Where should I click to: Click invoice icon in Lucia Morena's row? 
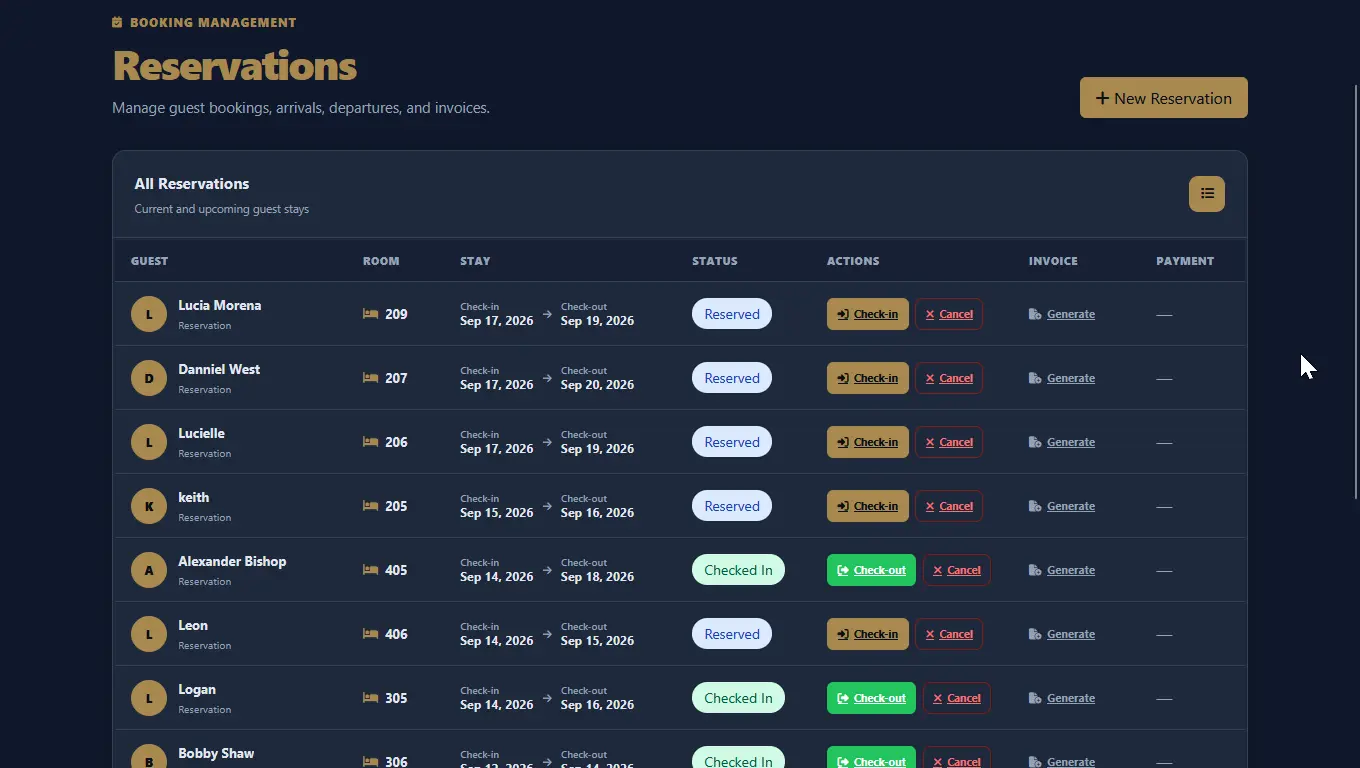tap(1035, 314)
